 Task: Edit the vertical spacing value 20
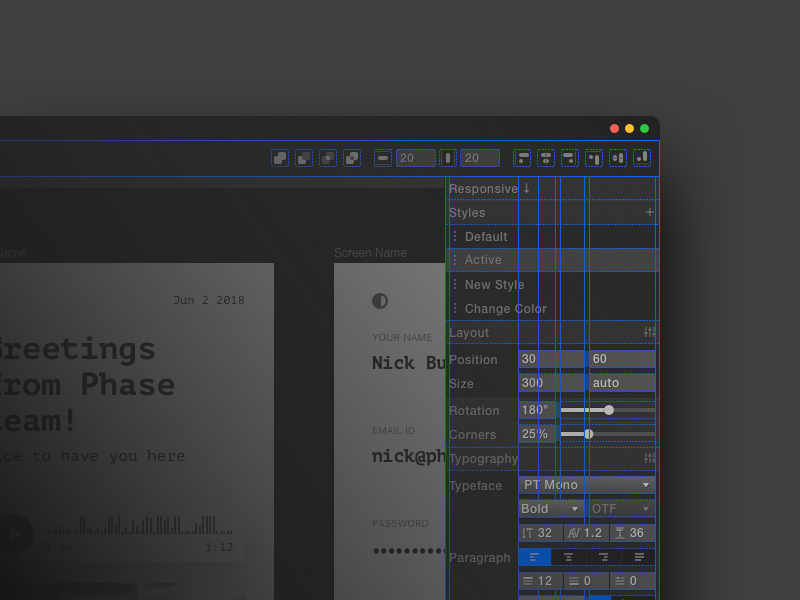pyautogui.click(x=480, y=158)
